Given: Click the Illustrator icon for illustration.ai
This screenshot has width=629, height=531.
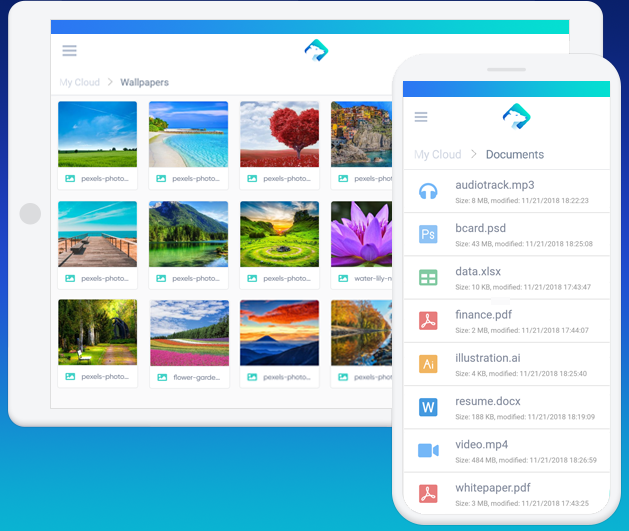Looking at the screenshot, I should (428, 364).
